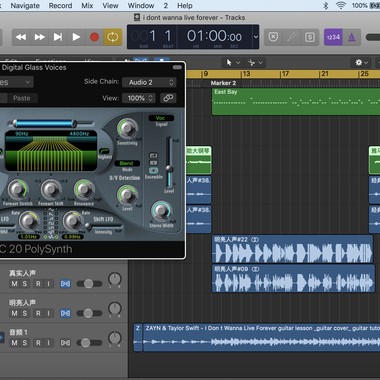
Task: Solo the 明亮人声 track
Action: [x=24, y=313]
